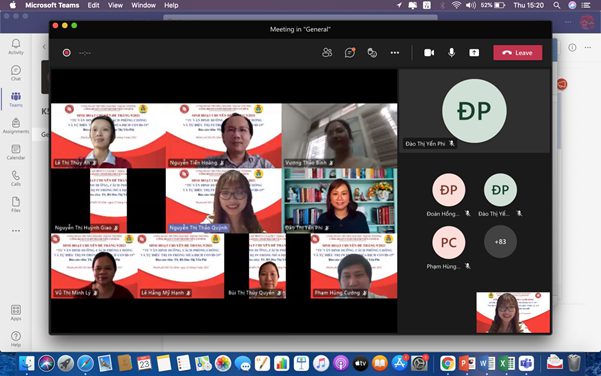Show the meeting participants panel
This screenshot has height=376, width=601.
click(327, 53)
